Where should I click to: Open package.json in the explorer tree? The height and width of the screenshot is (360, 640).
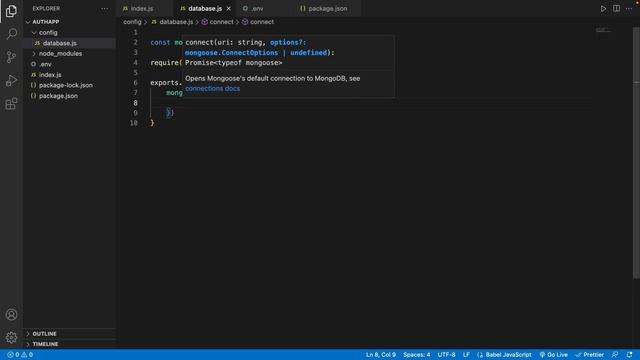tap(69, 96)
